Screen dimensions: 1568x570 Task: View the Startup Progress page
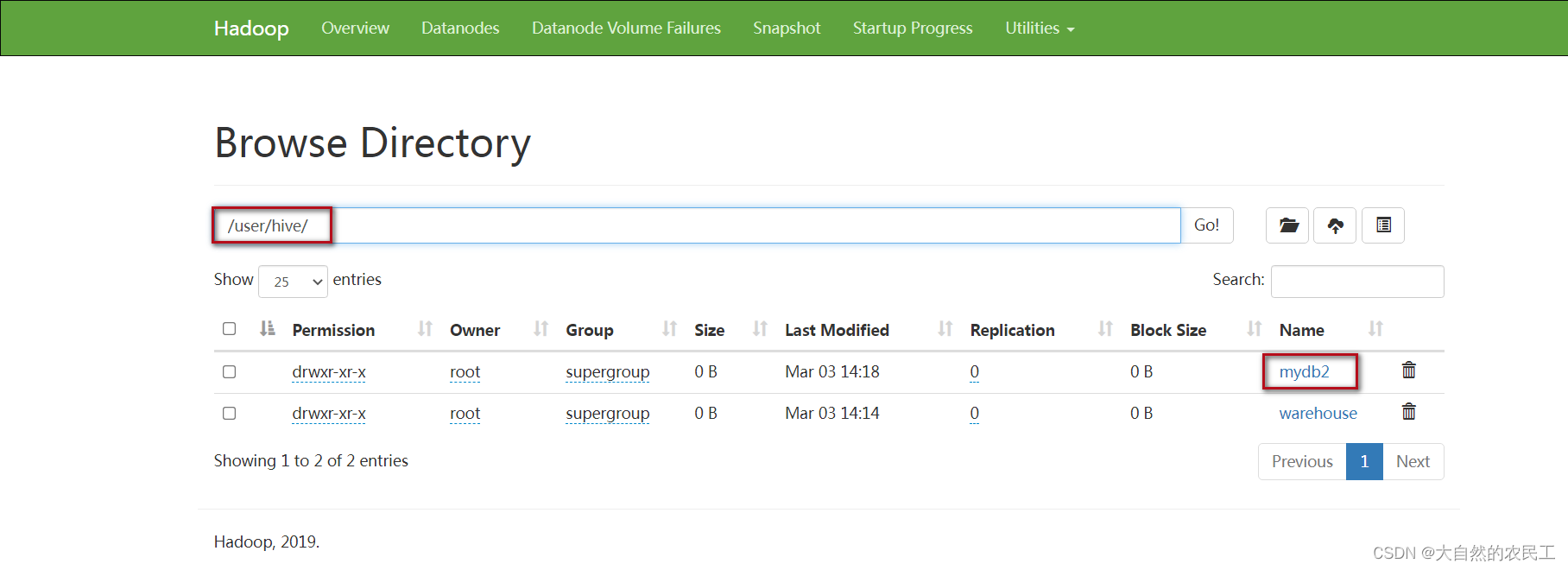coord(913,28)
